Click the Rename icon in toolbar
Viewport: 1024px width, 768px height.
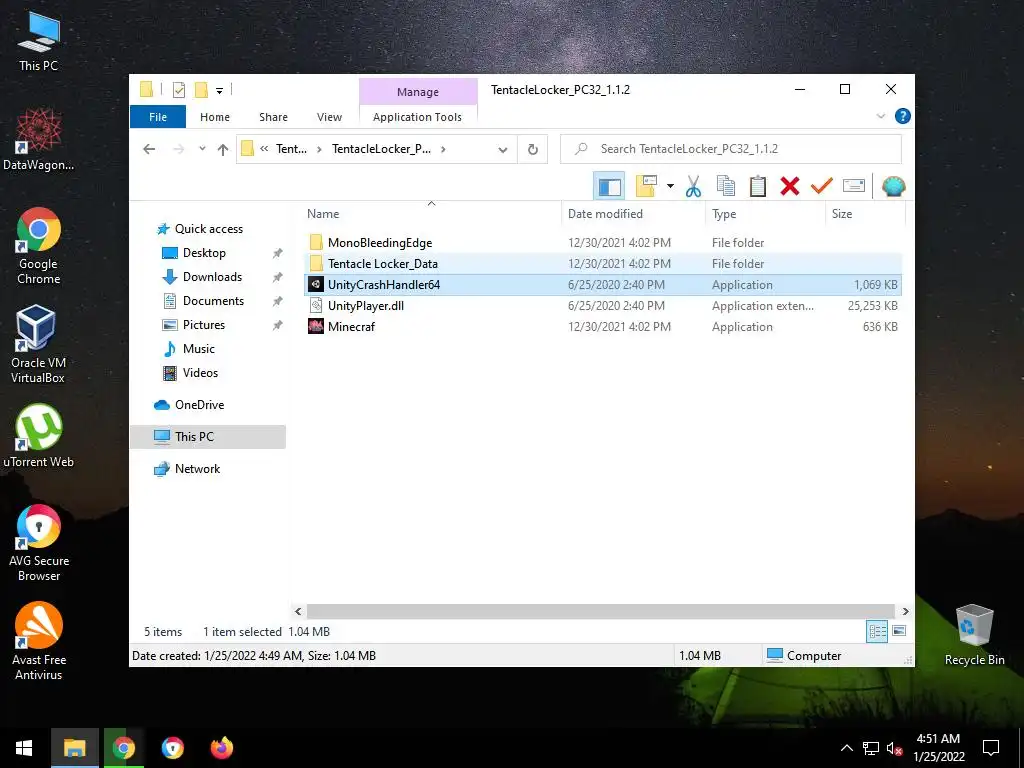[x=854, y=186]
